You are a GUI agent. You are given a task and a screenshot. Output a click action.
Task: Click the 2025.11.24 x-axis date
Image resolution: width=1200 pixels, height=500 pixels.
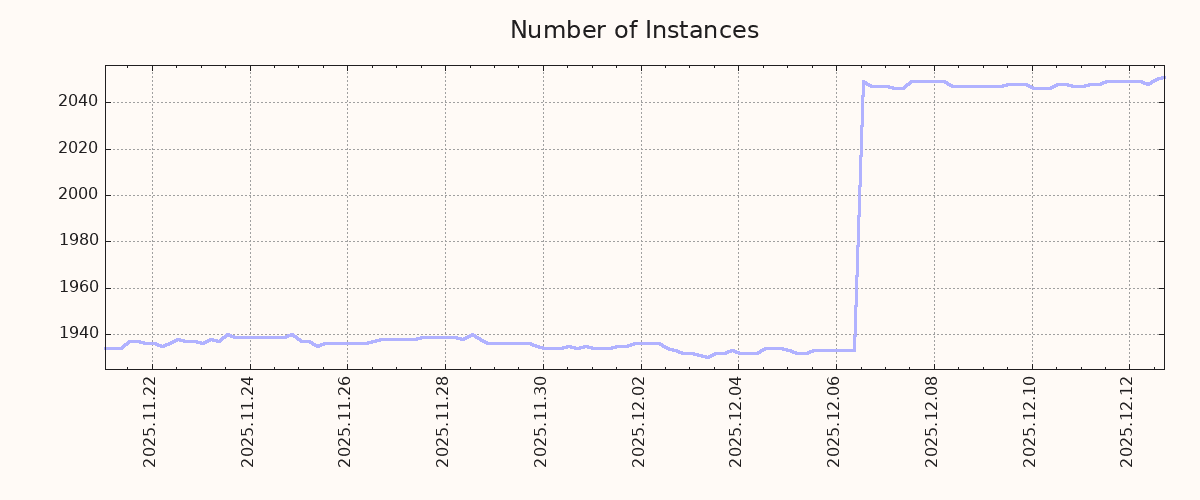point(249,422)
